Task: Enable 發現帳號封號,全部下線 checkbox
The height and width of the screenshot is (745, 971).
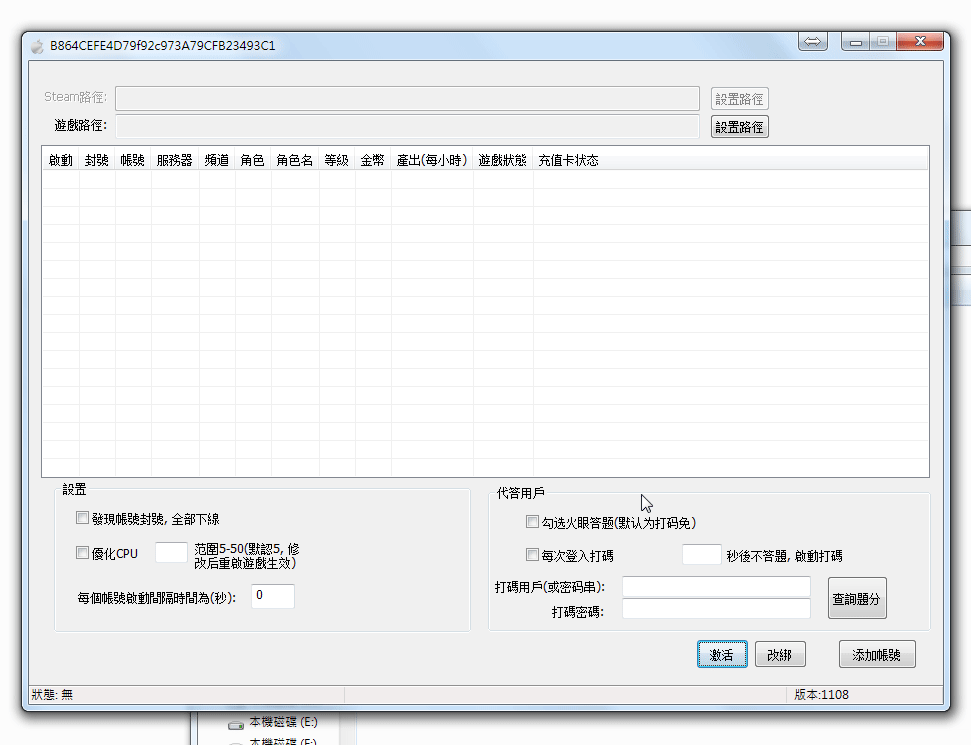Action: point(82,518)
